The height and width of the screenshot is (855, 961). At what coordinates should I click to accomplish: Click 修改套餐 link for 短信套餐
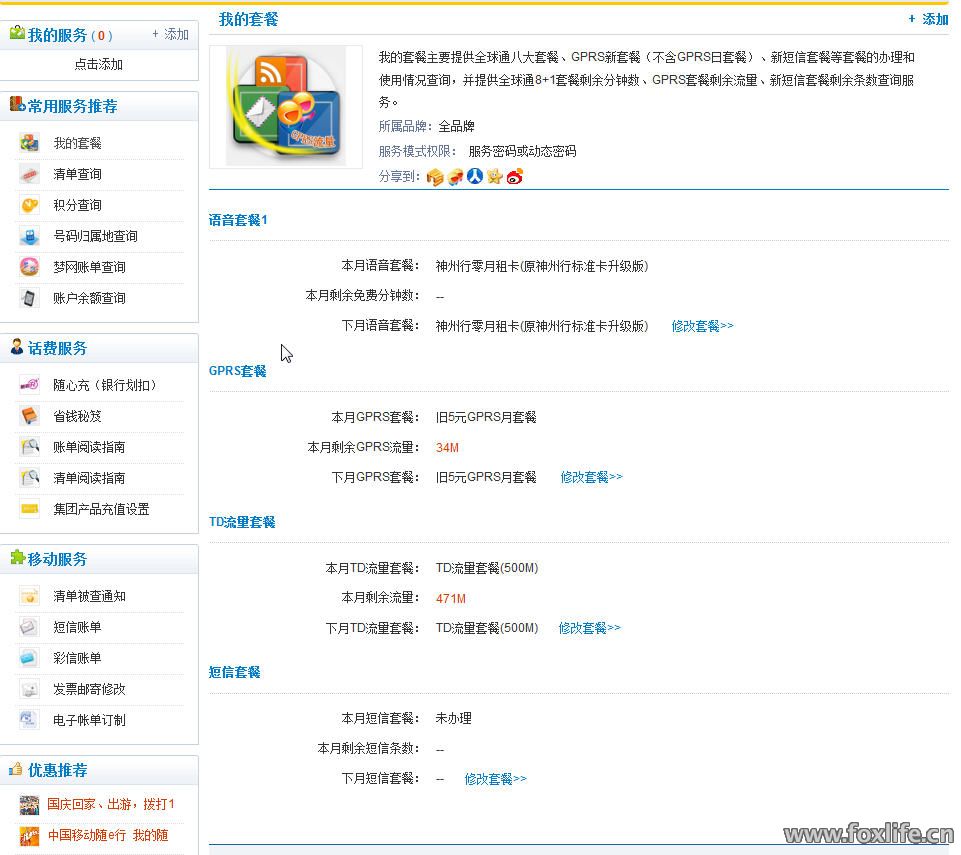(x=495, y=779)
